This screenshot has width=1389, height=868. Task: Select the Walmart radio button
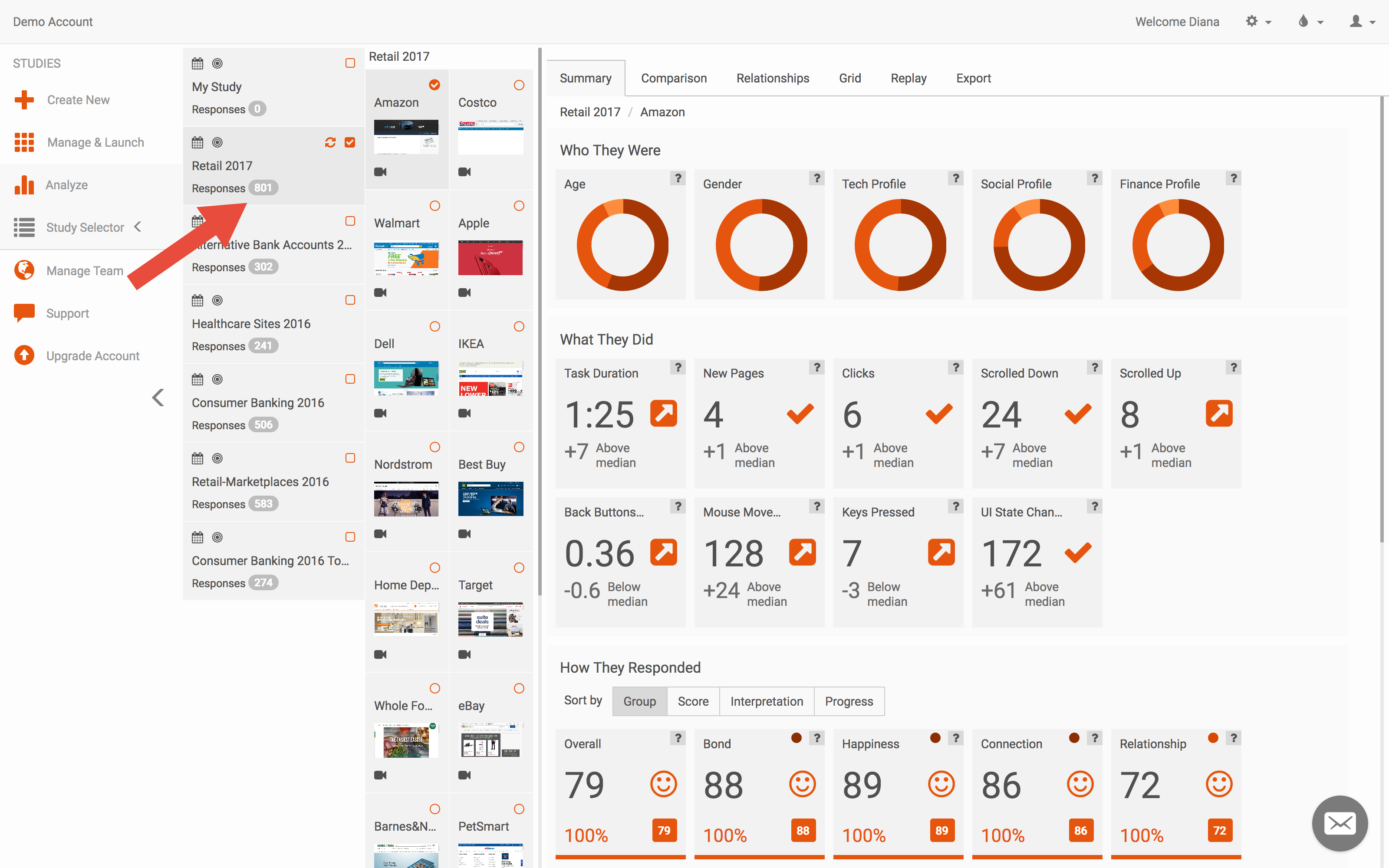(x=435, y=206)
